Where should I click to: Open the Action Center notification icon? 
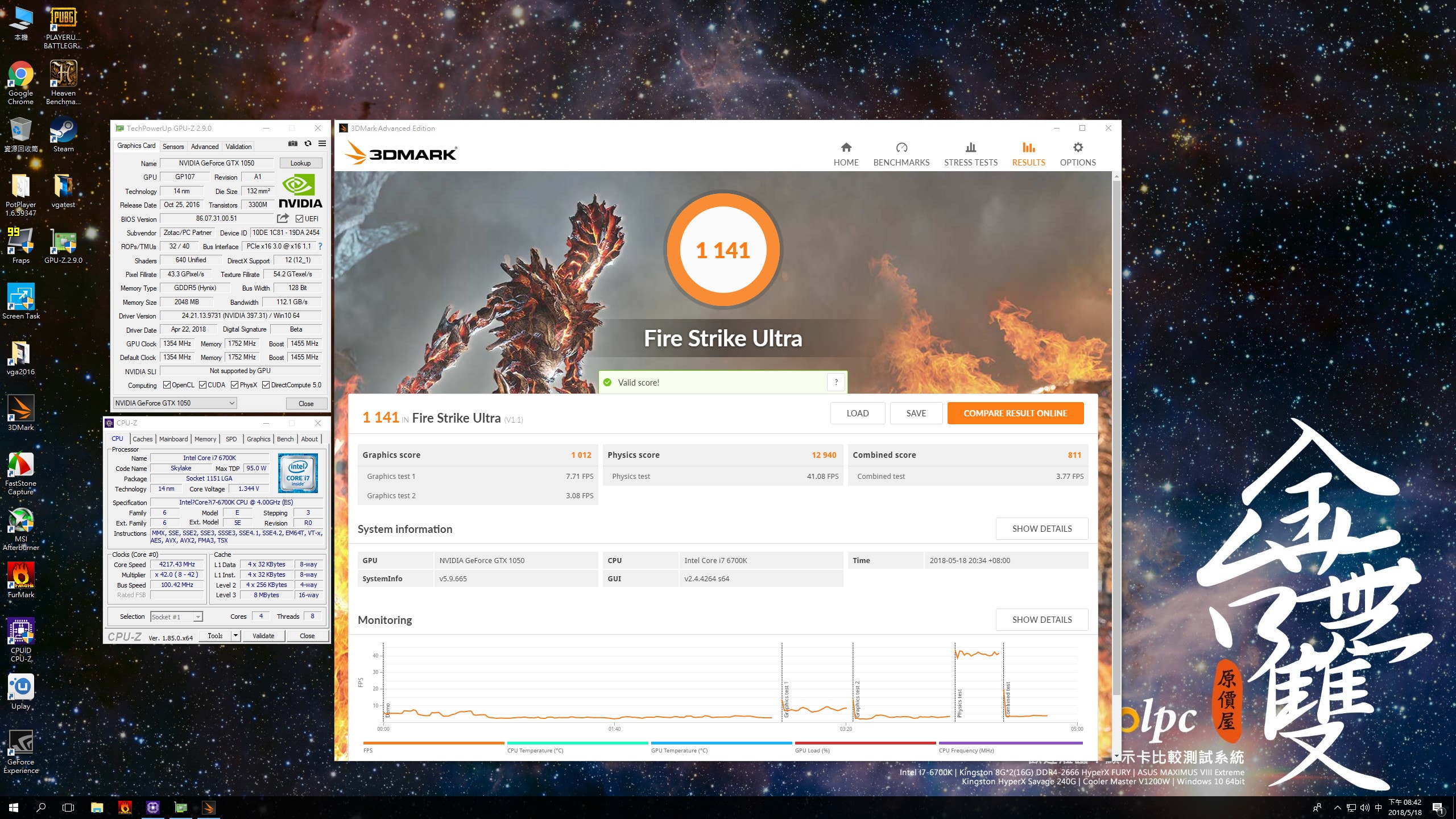coord(1437,808)
